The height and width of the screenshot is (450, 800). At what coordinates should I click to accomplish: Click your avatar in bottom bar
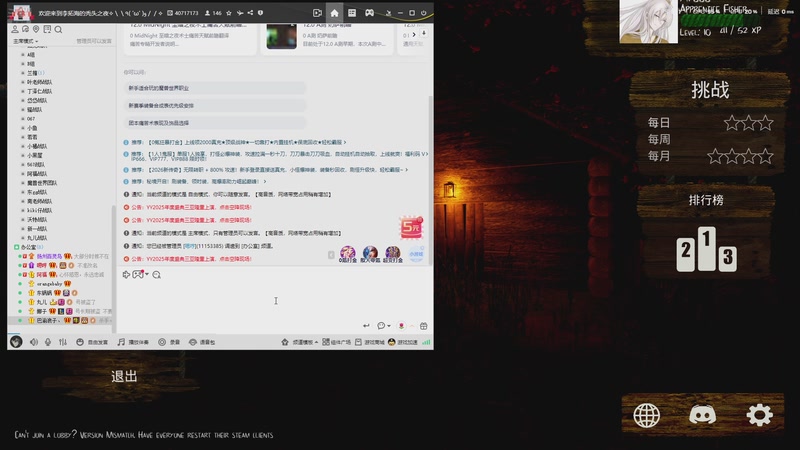click(16, 342)
